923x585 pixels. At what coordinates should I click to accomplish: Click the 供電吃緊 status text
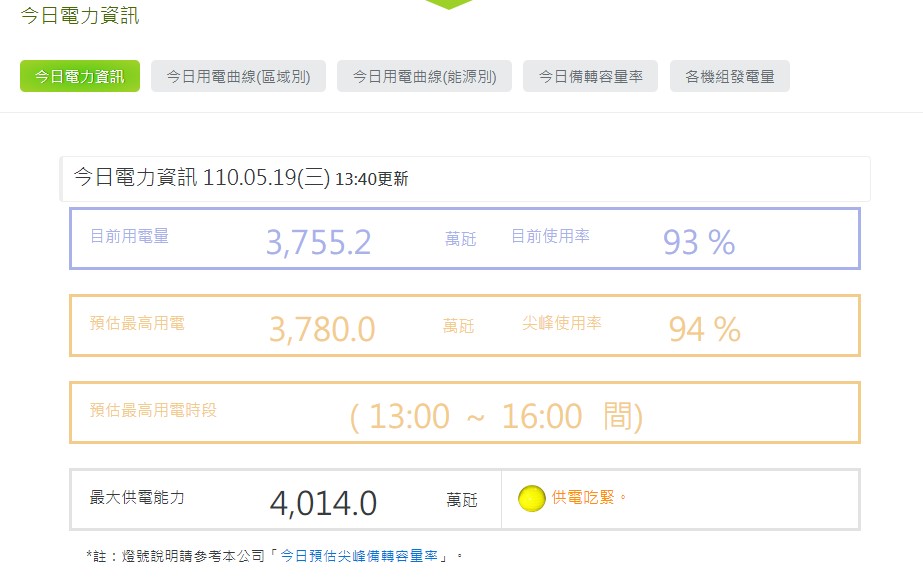click(588, 497)
